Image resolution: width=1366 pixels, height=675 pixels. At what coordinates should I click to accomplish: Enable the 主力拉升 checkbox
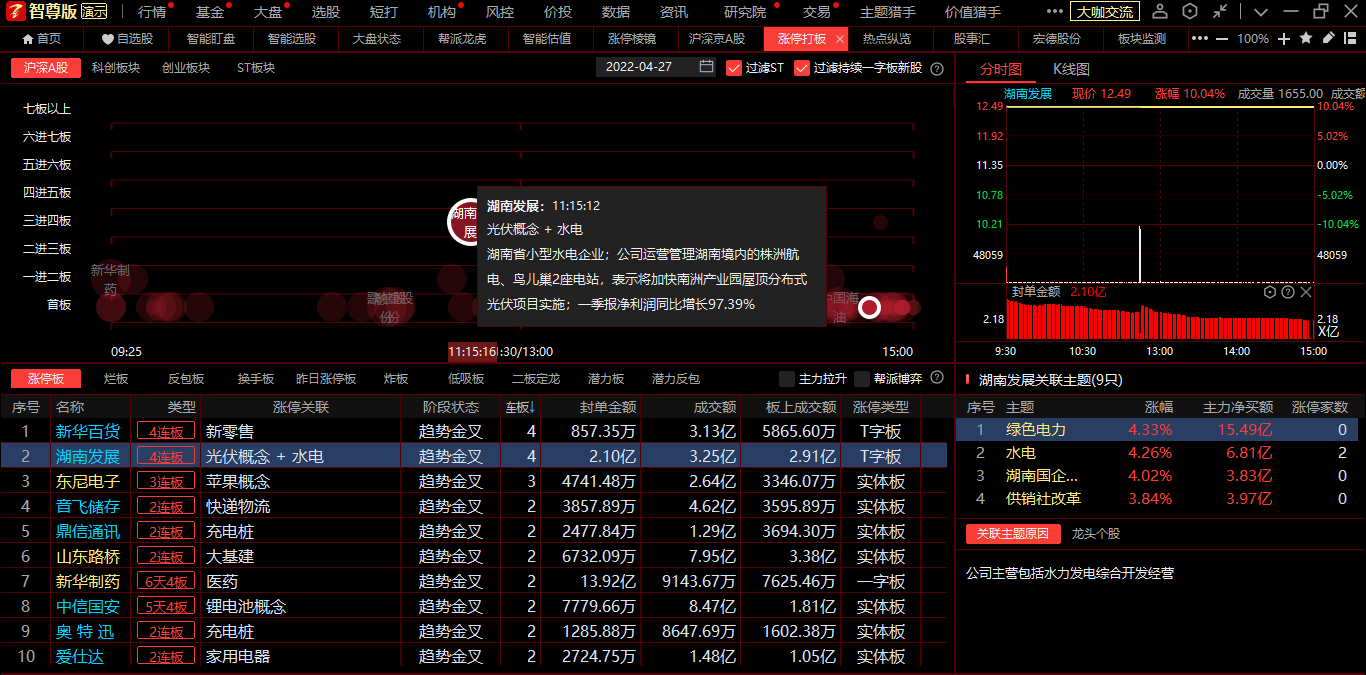pos(787,379)
